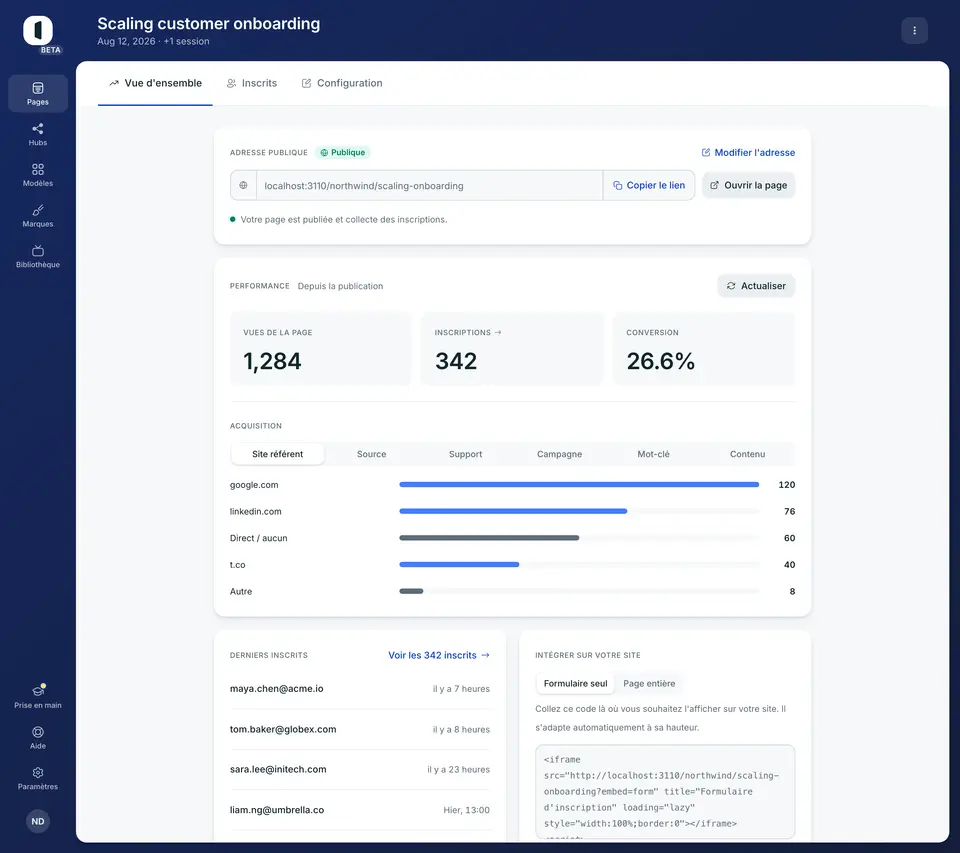Open Hubs in the sidebar
Image resolution: width=960 pixels, height=853 pixels.
point(38,134)
